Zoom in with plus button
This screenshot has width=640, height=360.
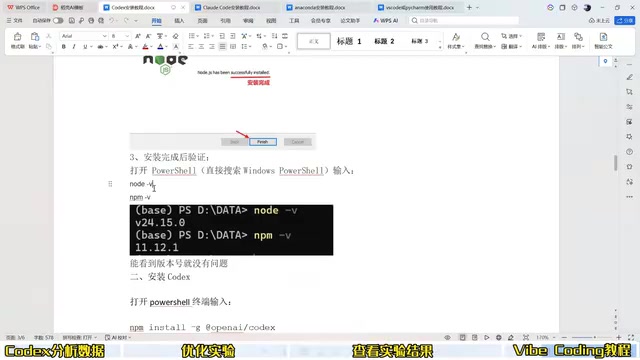point(619,338)
